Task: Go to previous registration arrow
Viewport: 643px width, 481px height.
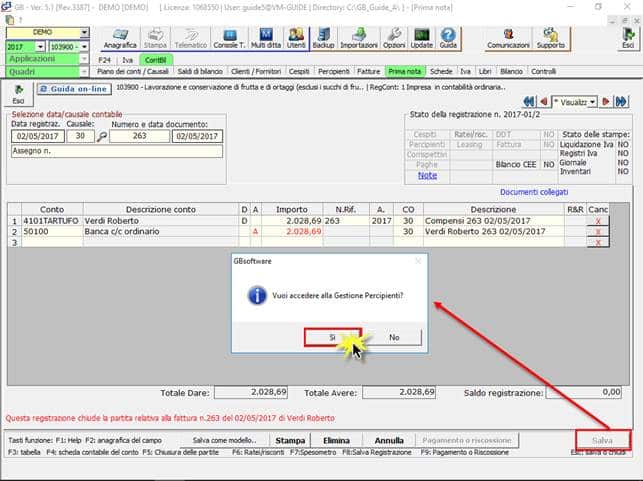Action: coord(544,102)
